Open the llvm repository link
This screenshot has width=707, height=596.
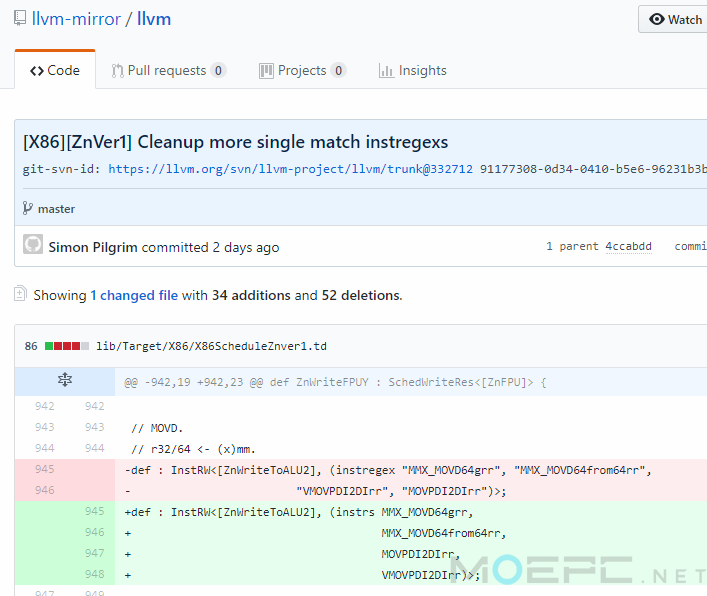click(154, 19)
